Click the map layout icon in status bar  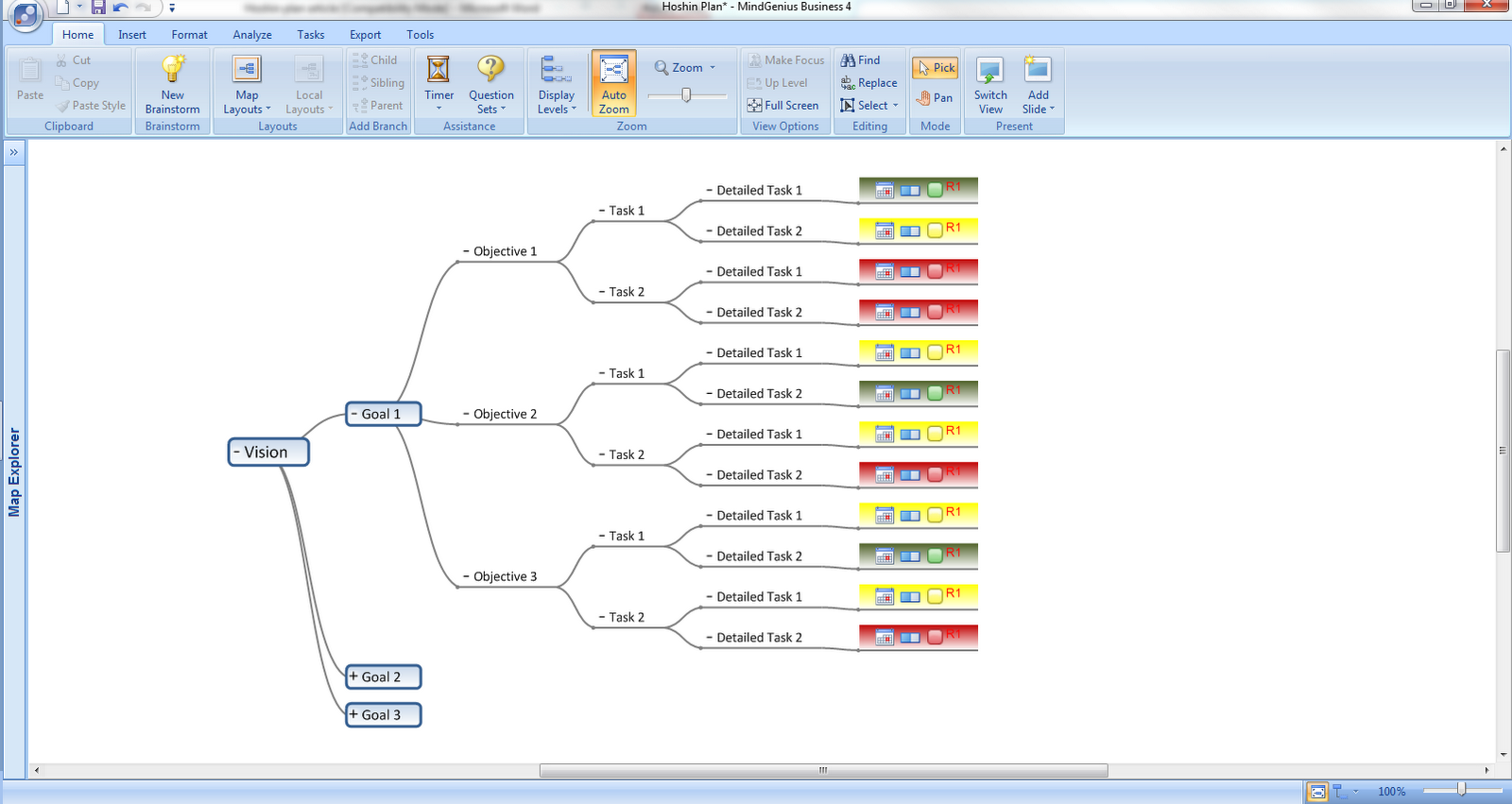(1339, 792)
